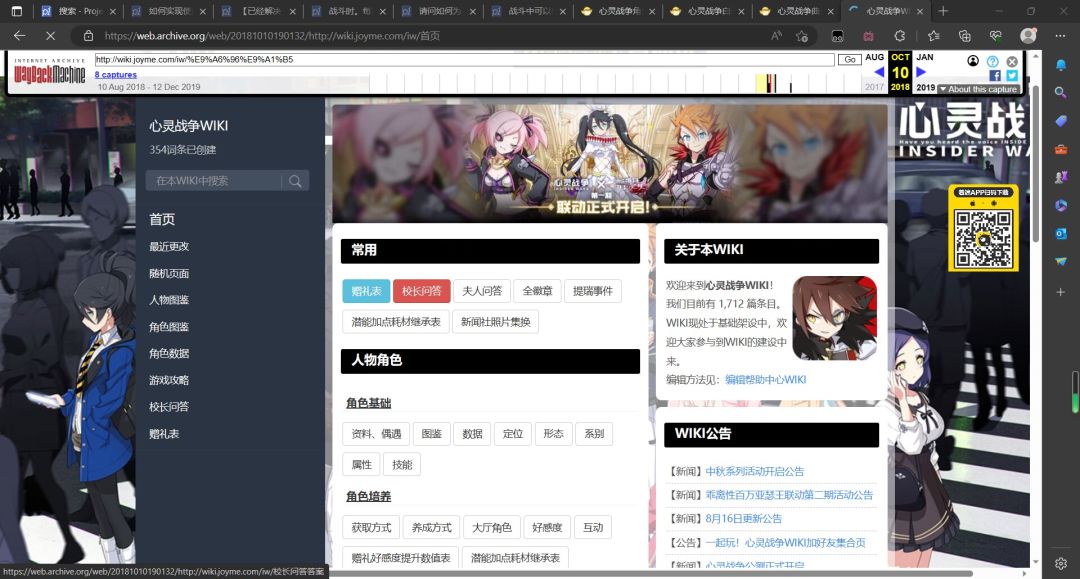The width and height of the screenshot is (1080, 579).
Task: Share capture on Twitter
Action: pyautogui.click(x=1012, y=75)
